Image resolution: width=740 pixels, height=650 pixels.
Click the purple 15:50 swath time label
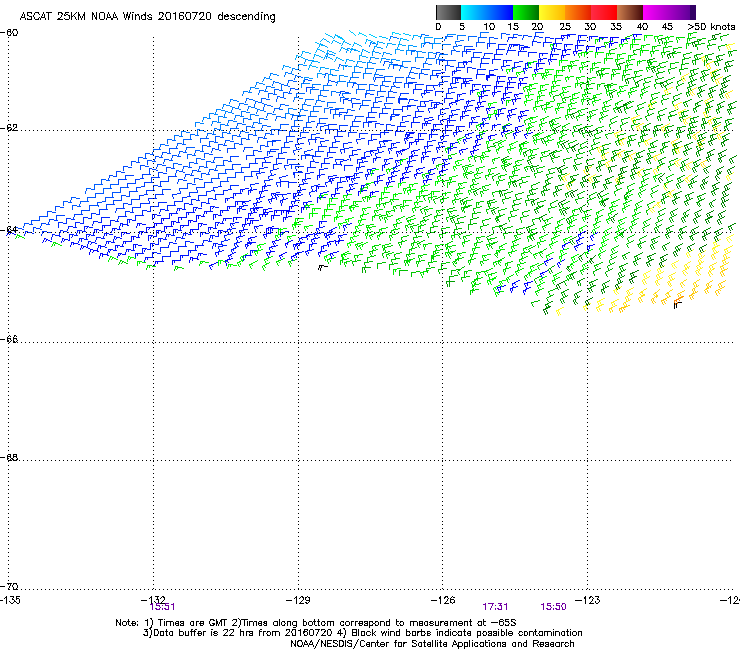pos(553,607)
